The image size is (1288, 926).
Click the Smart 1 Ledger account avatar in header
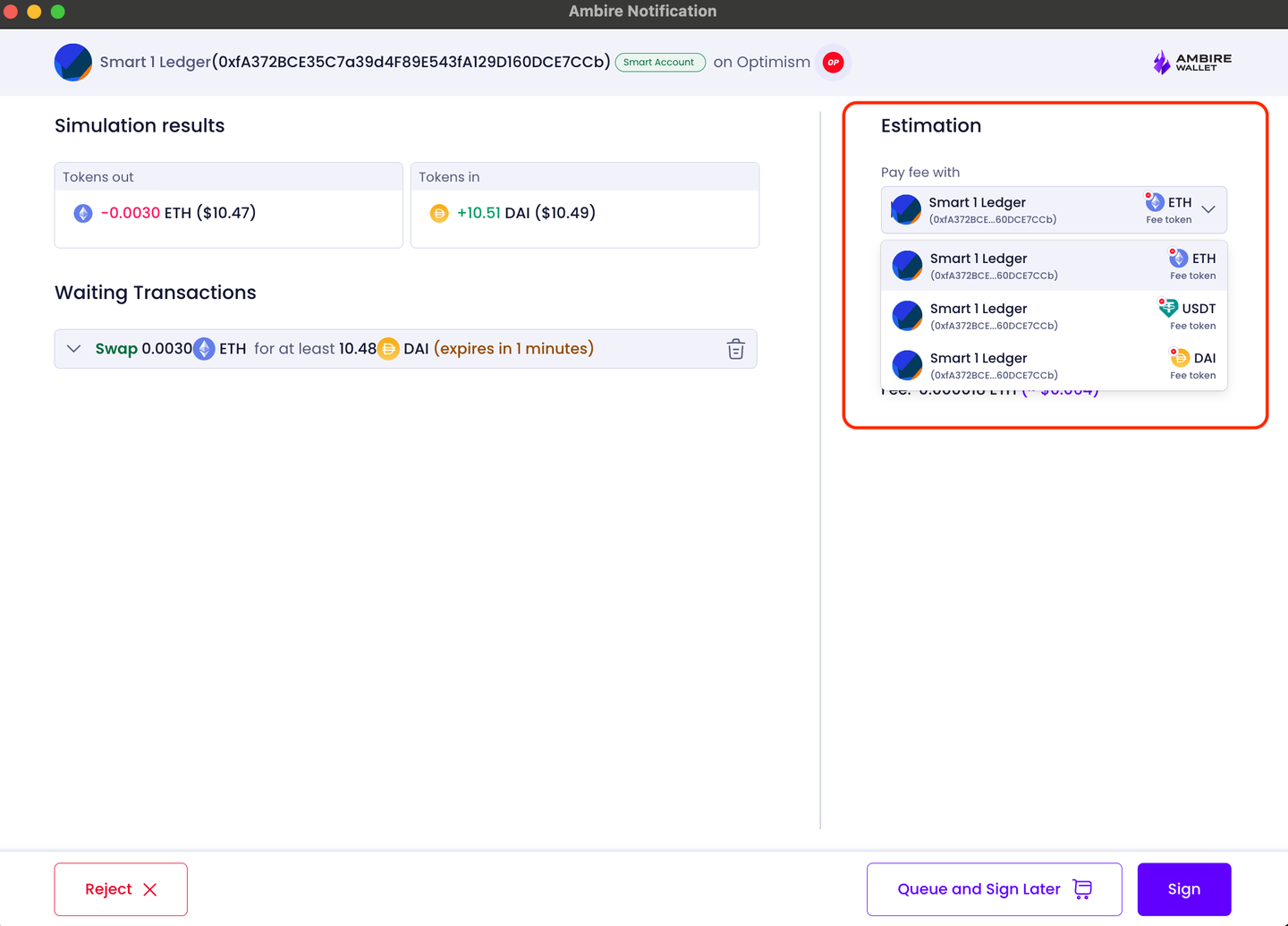pyautogui.click(x=73, y=63)
